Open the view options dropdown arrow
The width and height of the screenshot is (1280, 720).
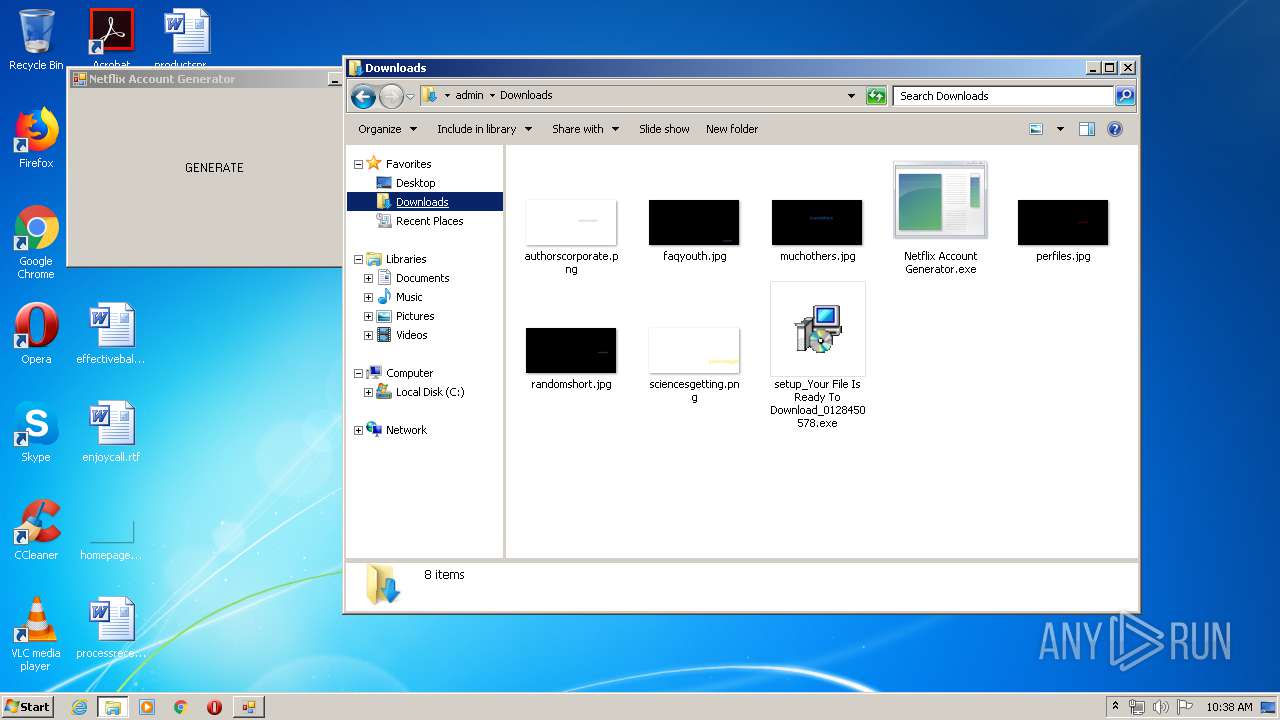tap(1060, 129)
